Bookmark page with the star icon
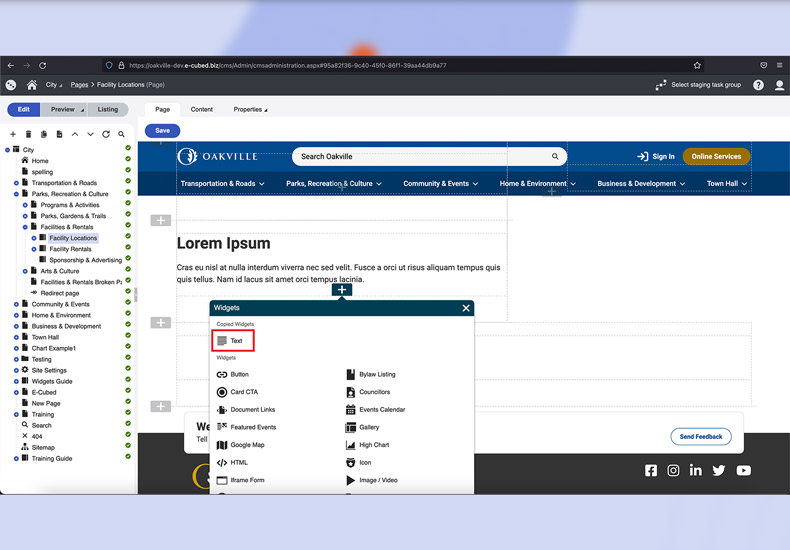 coord(697,65)
